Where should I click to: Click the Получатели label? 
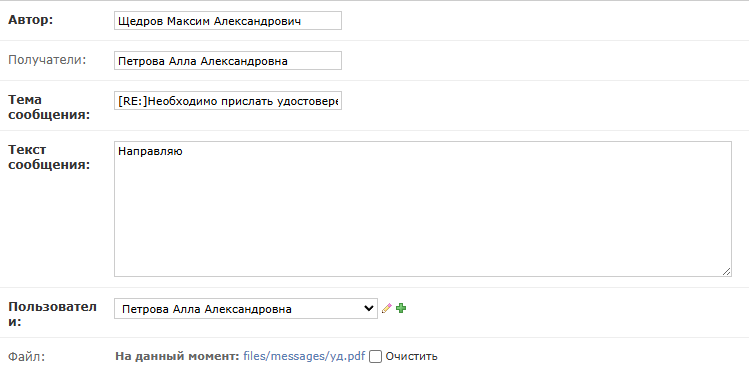click(47, 60)
